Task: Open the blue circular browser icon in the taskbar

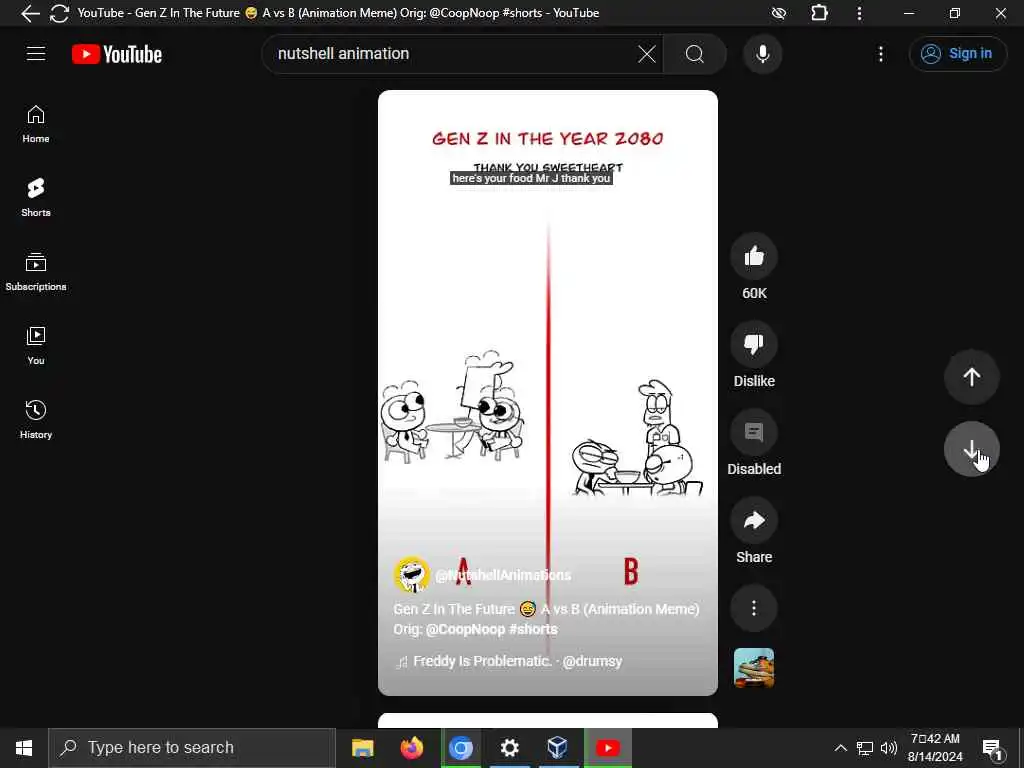Action: [x=460, y=748]
